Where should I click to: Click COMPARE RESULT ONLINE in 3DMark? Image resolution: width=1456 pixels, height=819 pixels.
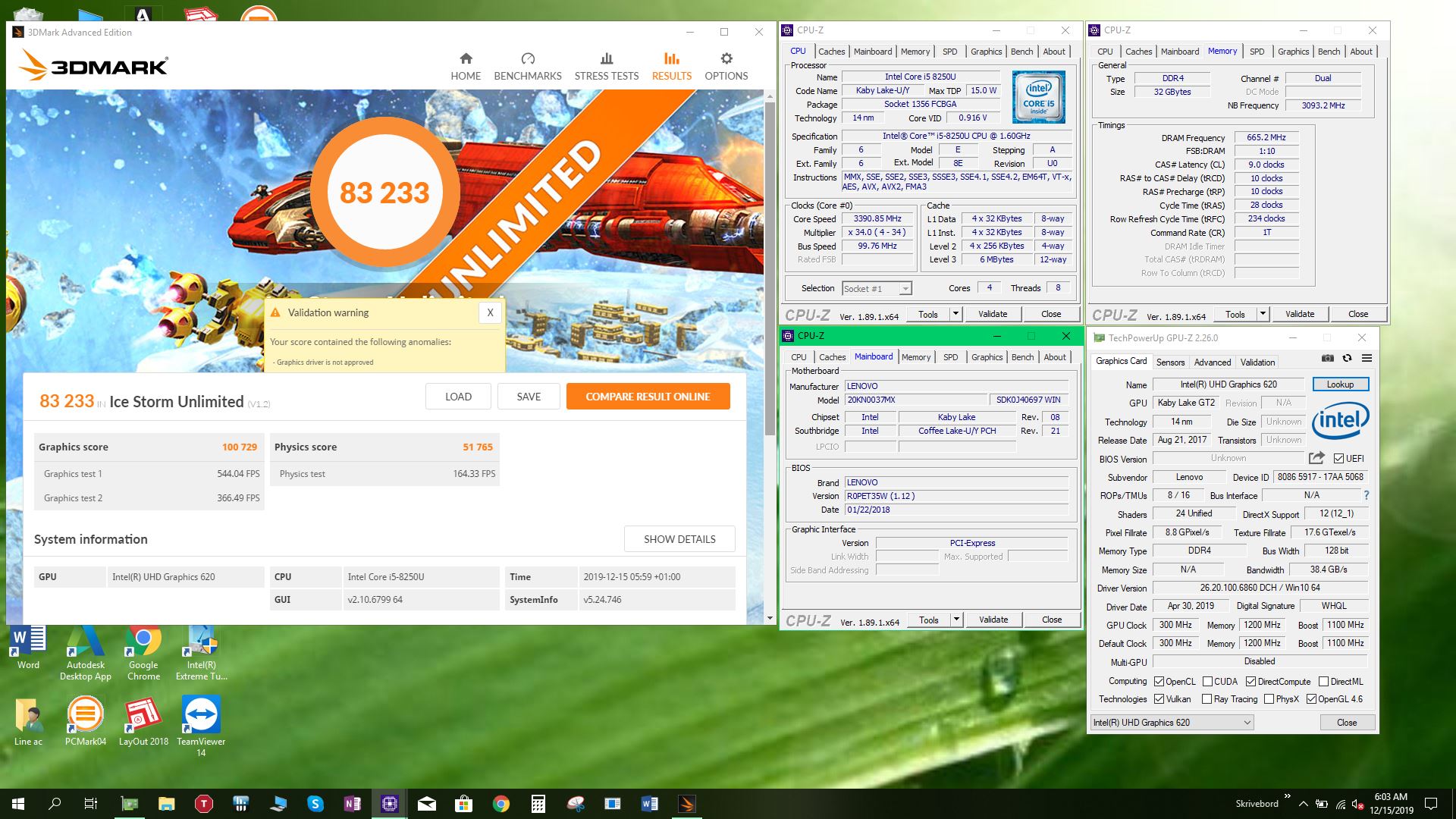point(648,396)
